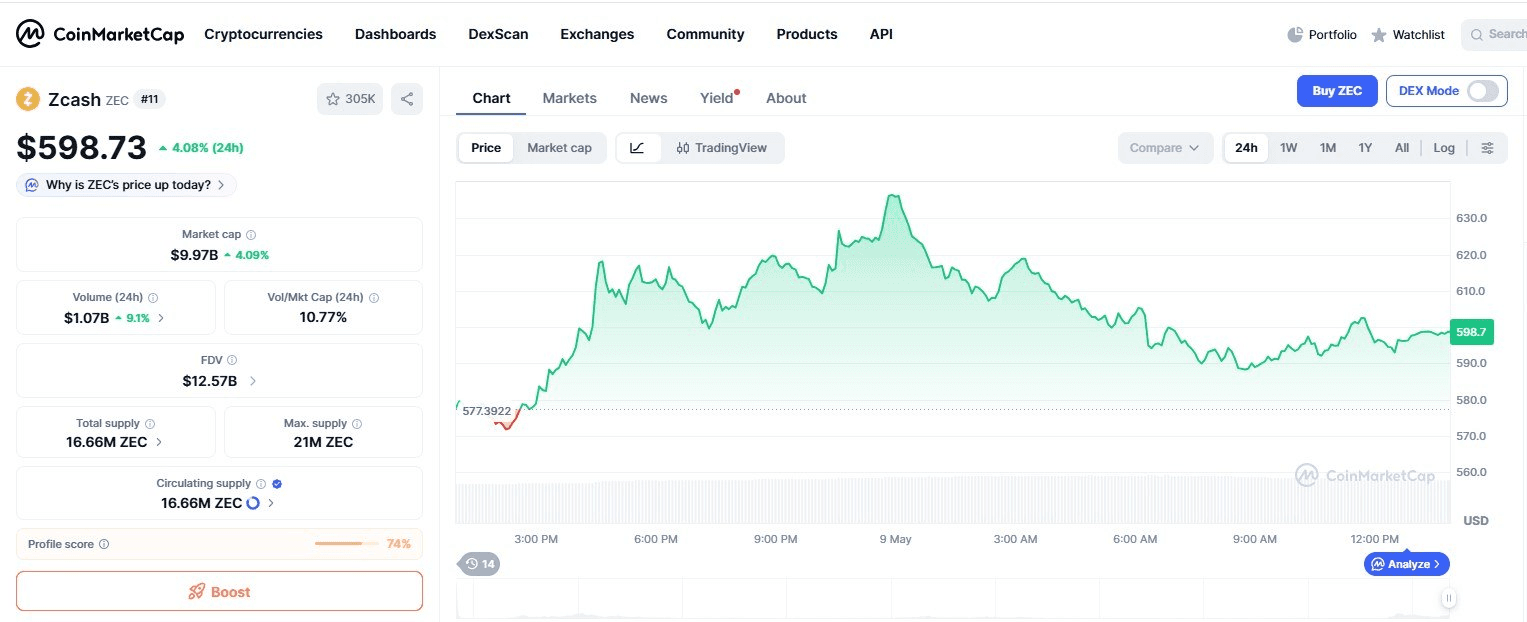Expand Total supply details chevron
The image size is (1527, 622).
[x=160, y=442]
